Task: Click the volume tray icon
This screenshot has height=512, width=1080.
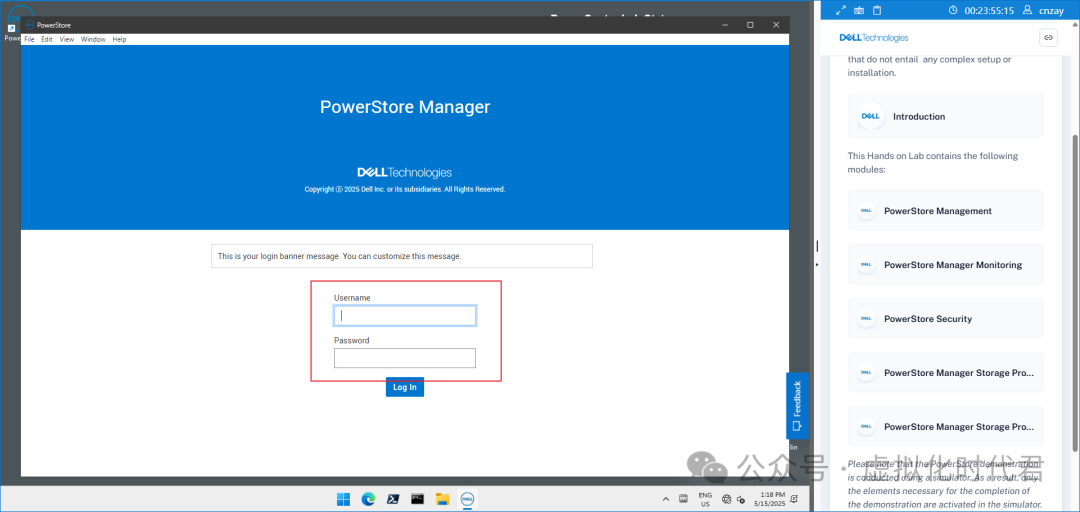Action: click(740, 500)
